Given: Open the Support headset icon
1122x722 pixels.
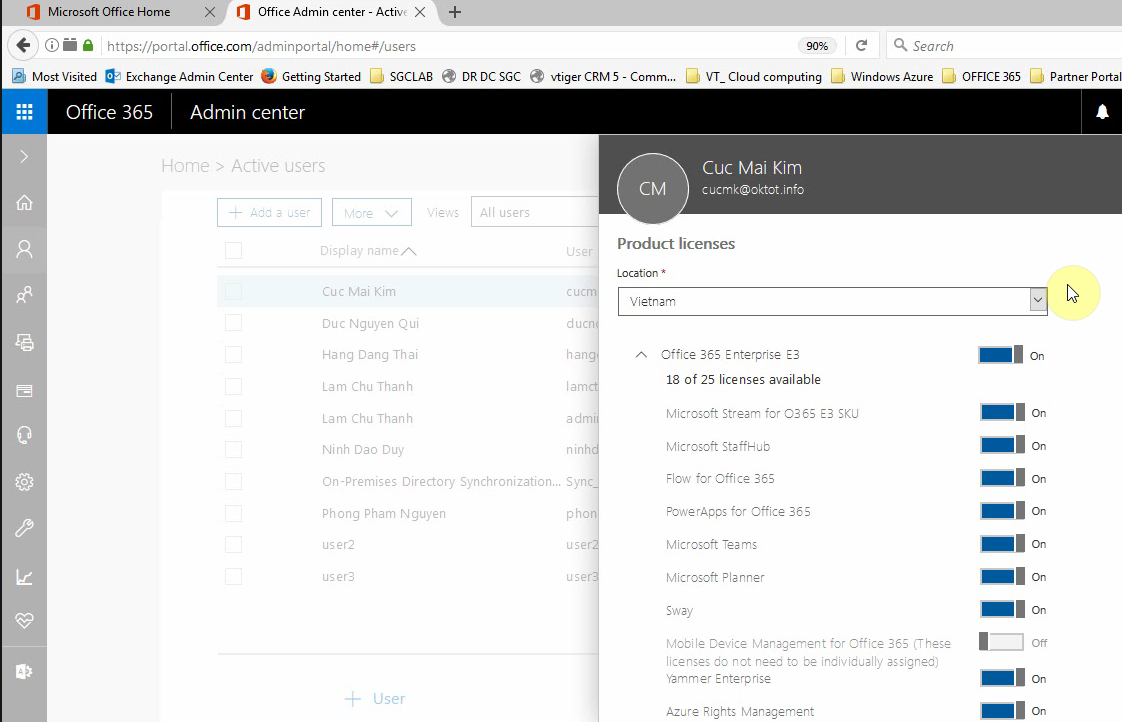Looking at the screenshot, I should (24, 435).
